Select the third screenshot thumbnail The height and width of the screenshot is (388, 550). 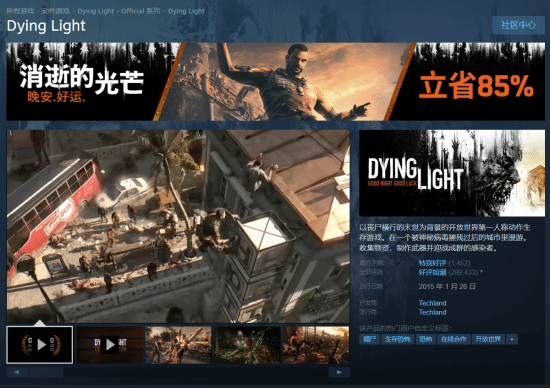(x=178, y=344)
